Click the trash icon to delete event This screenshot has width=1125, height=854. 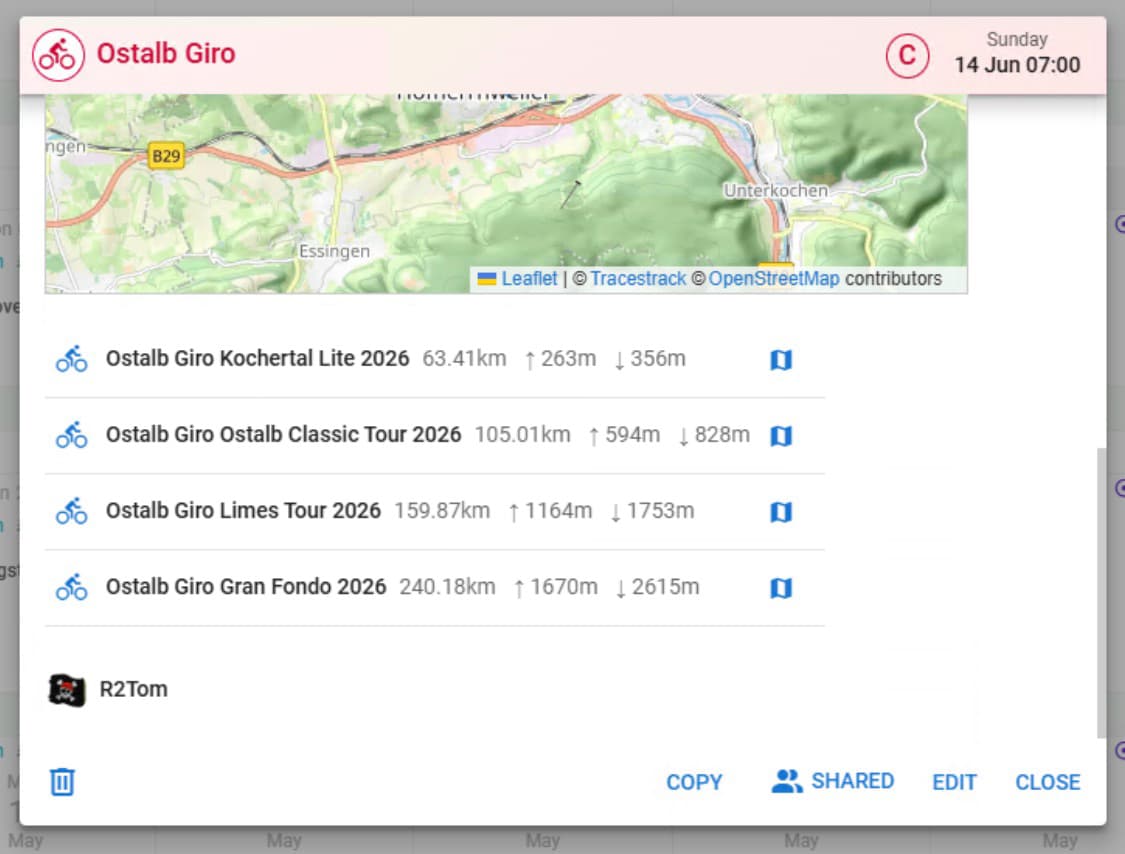pos(62,781)
